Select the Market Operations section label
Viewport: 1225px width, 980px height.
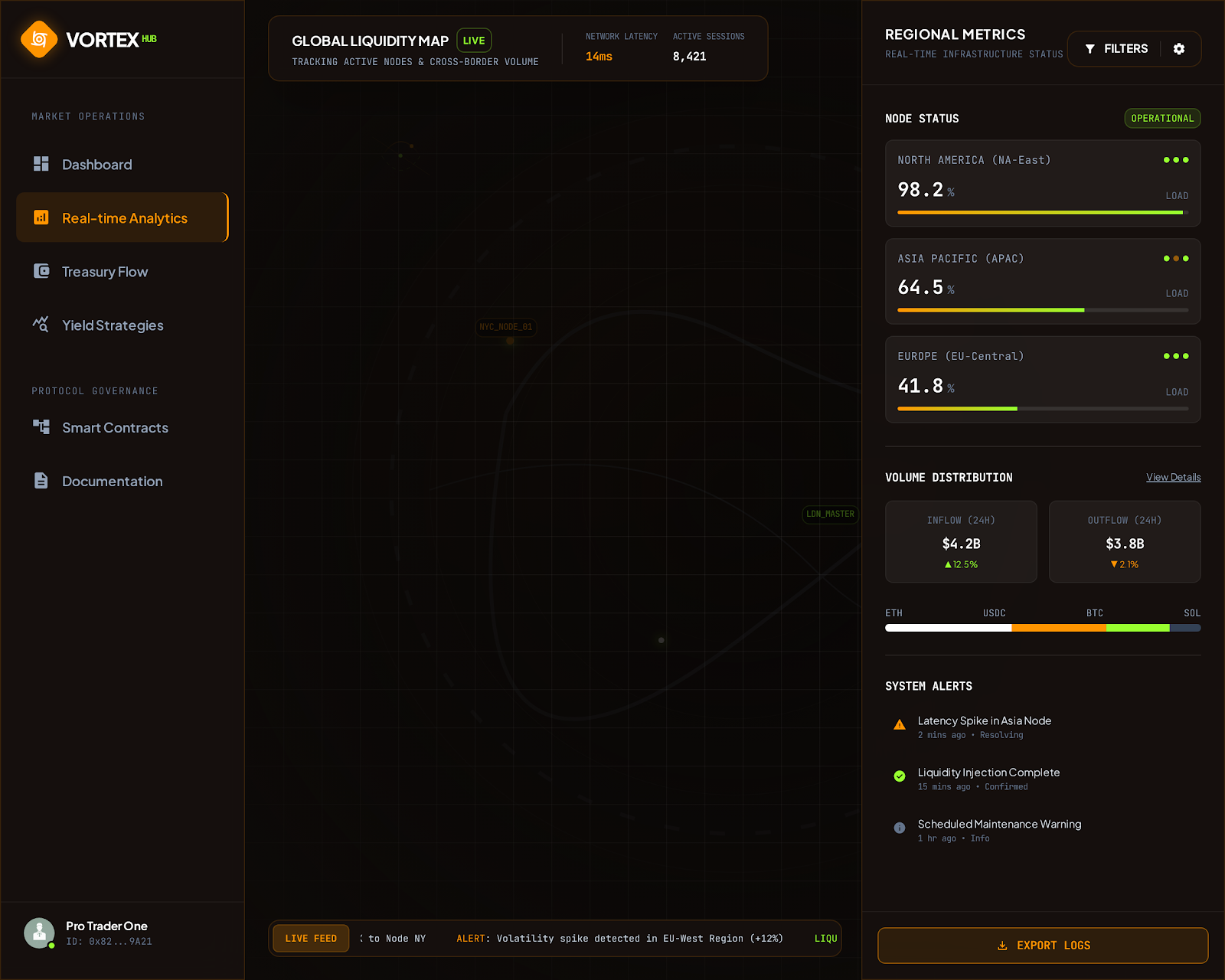click(87, 116)
